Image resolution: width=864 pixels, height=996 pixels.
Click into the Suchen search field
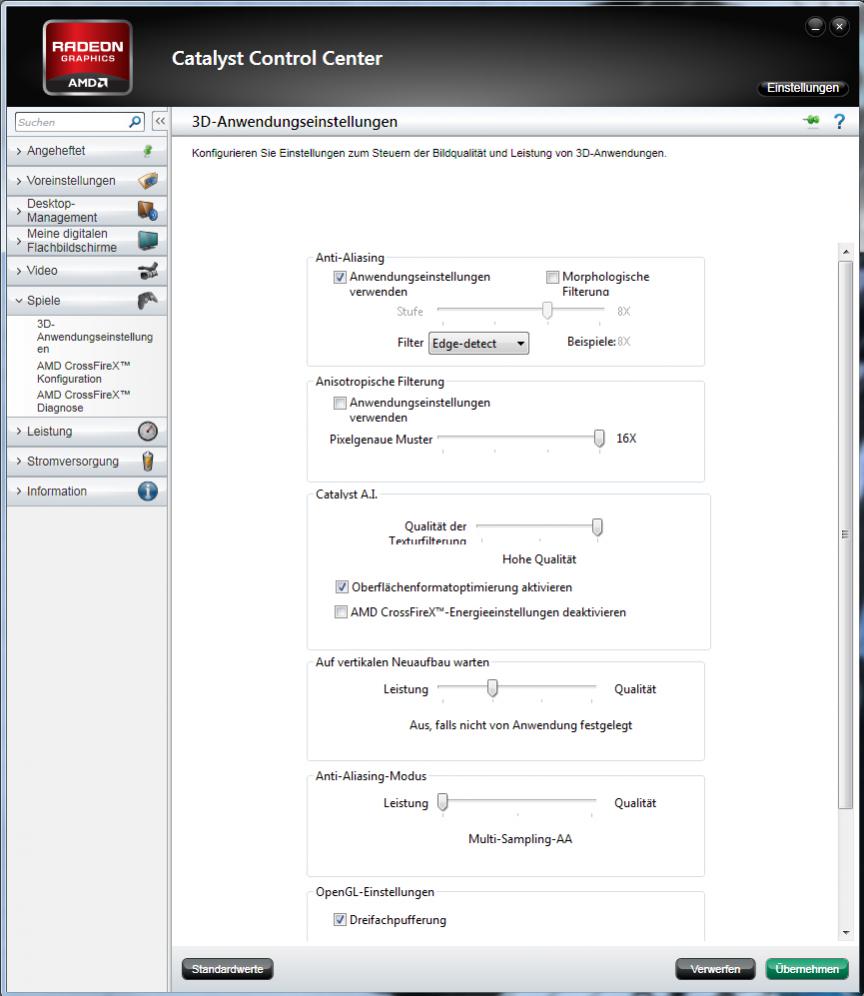click(71, 122)
